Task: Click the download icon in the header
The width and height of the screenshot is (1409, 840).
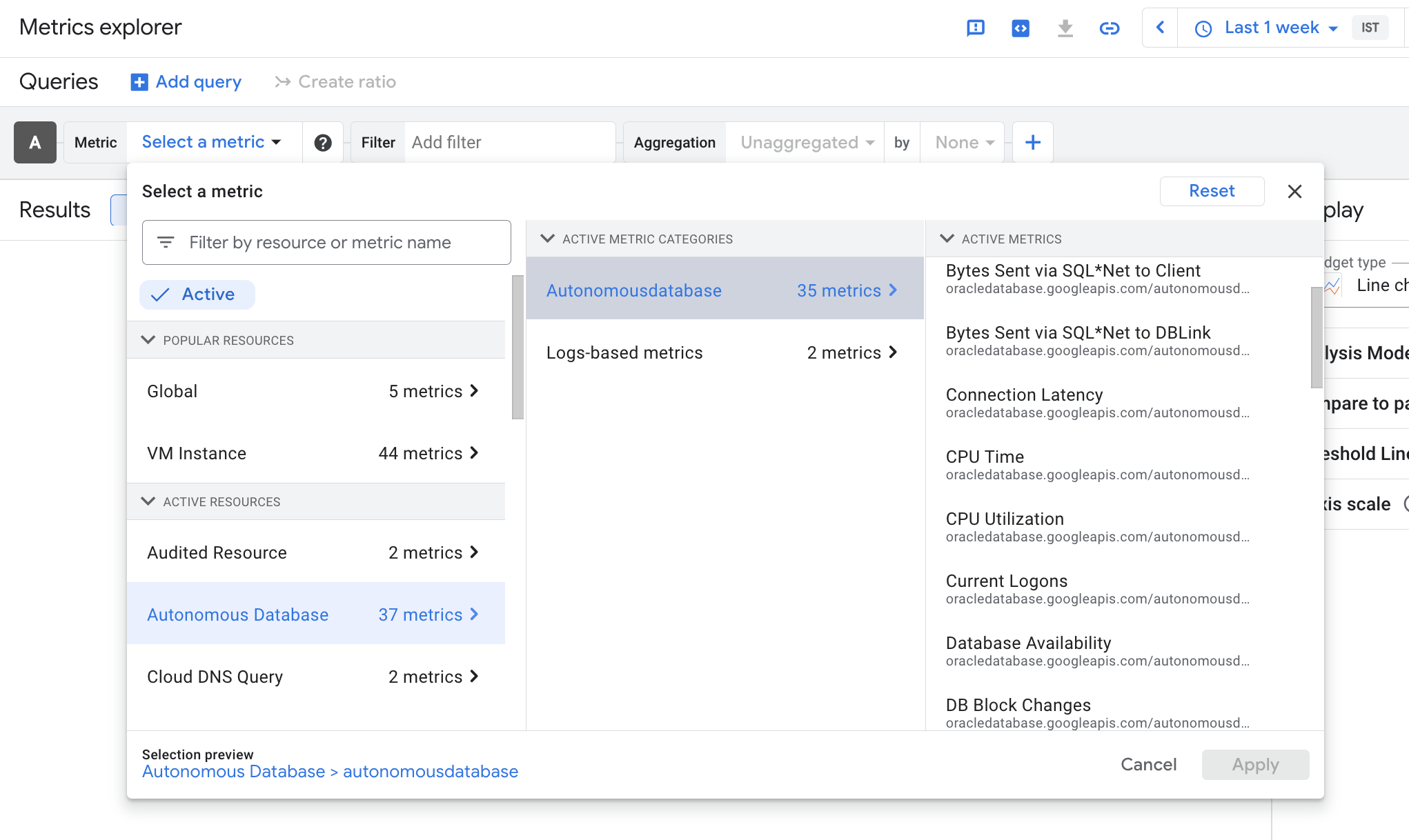Action: (1065, 28)
